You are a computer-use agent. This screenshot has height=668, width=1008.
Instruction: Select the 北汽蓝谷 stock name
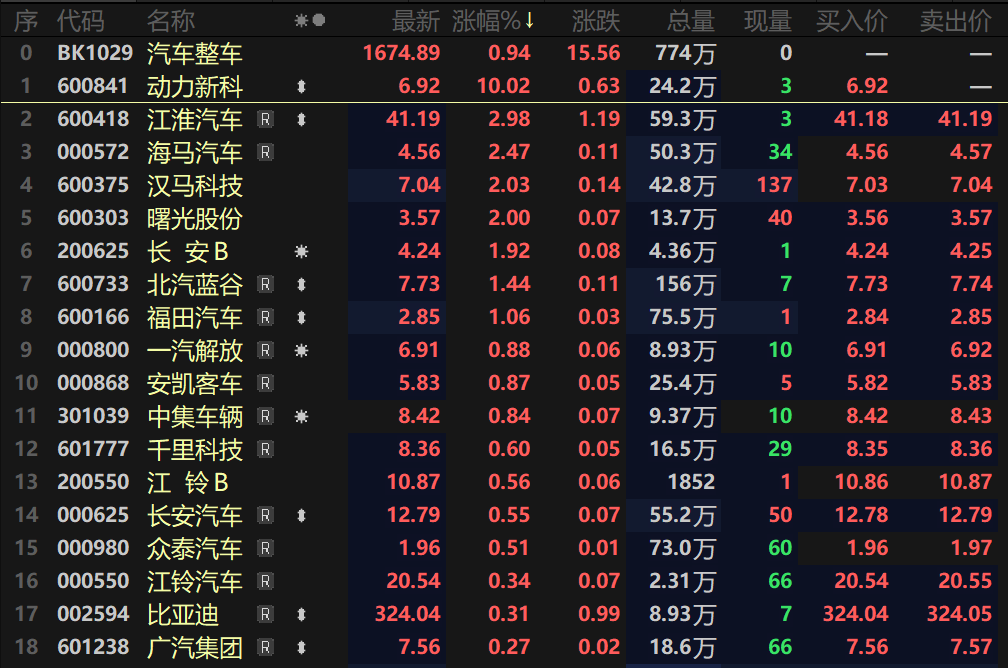coord(194,285)
